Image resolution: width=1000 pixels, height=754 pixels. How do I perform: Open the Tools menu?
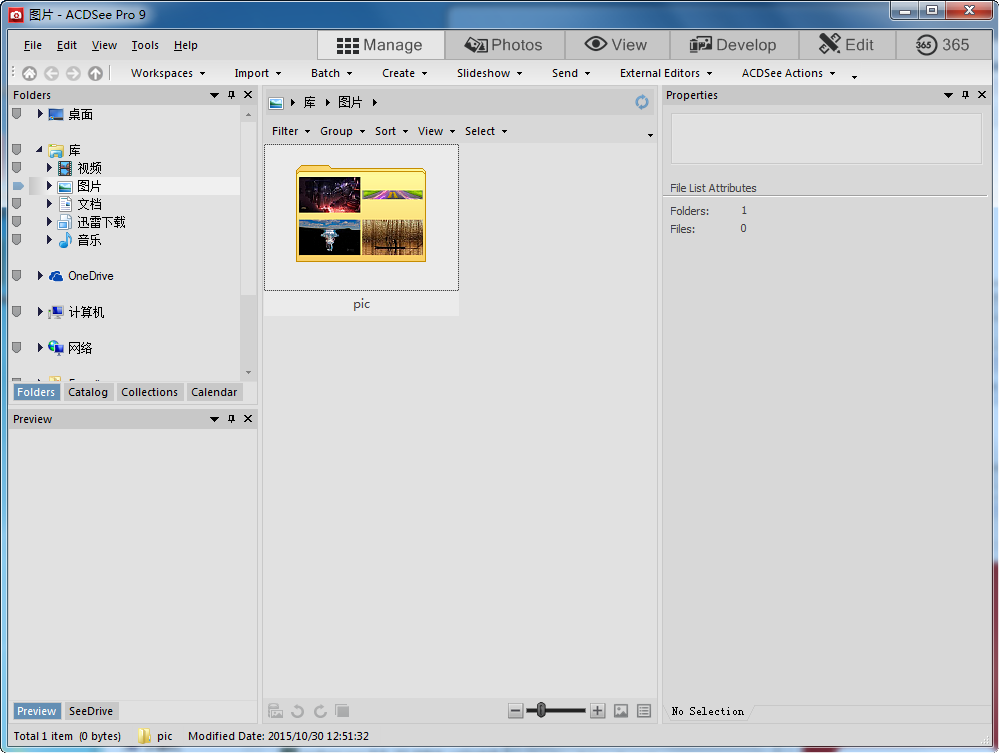coord(145,45)
